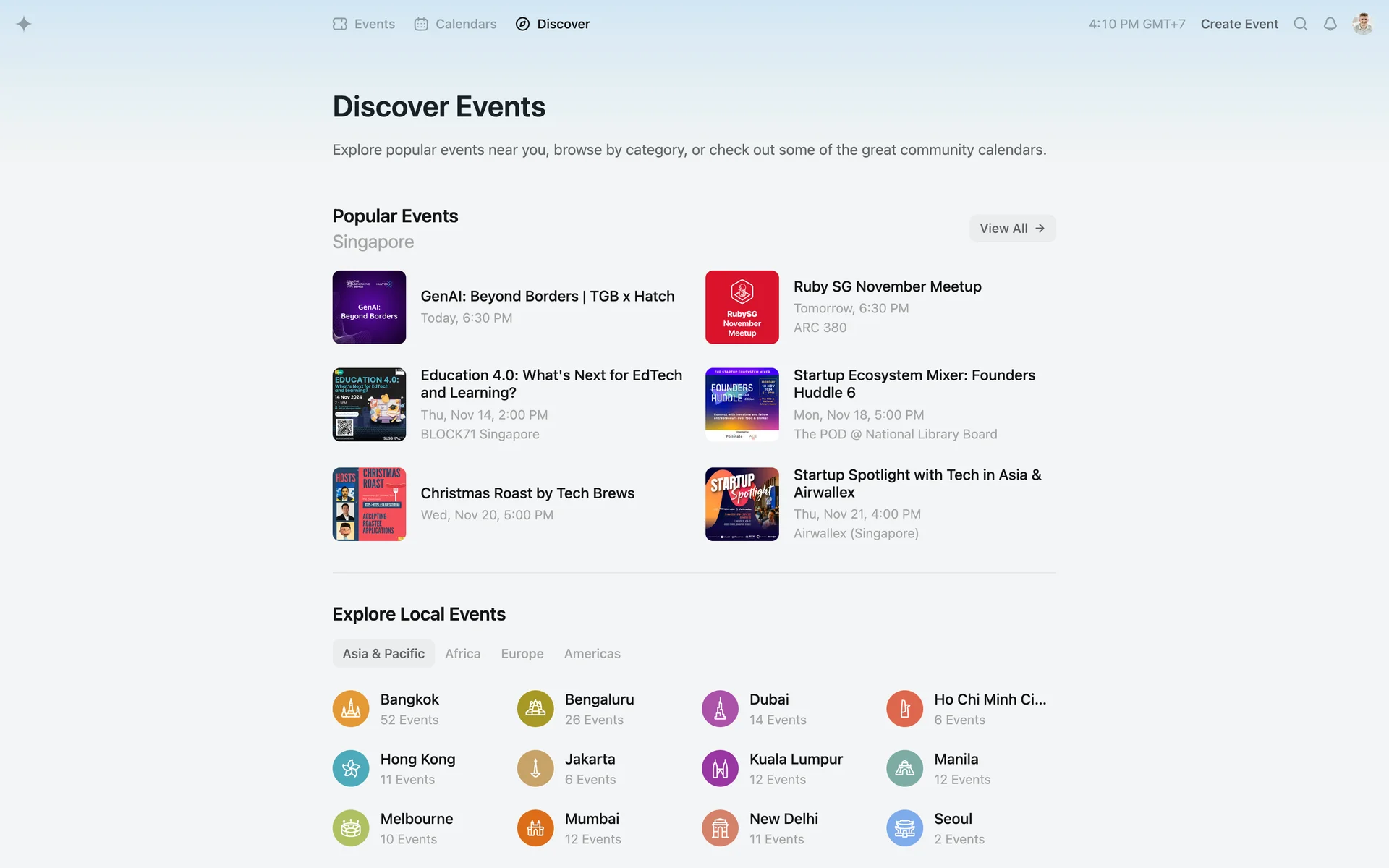Open Startup Spotlight with Tech in Asia thumbnail
This screenshot has width=1389, height=868.
coord(742,504)
